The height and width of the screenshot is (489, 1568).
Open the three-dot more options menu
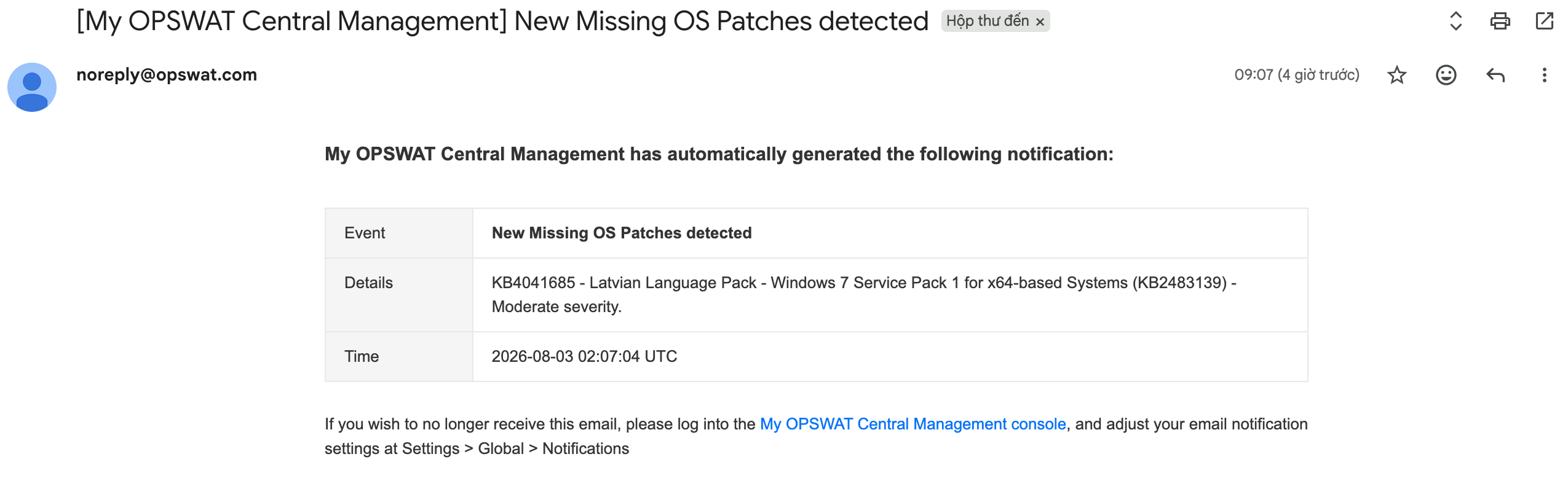click(1544, 75)
